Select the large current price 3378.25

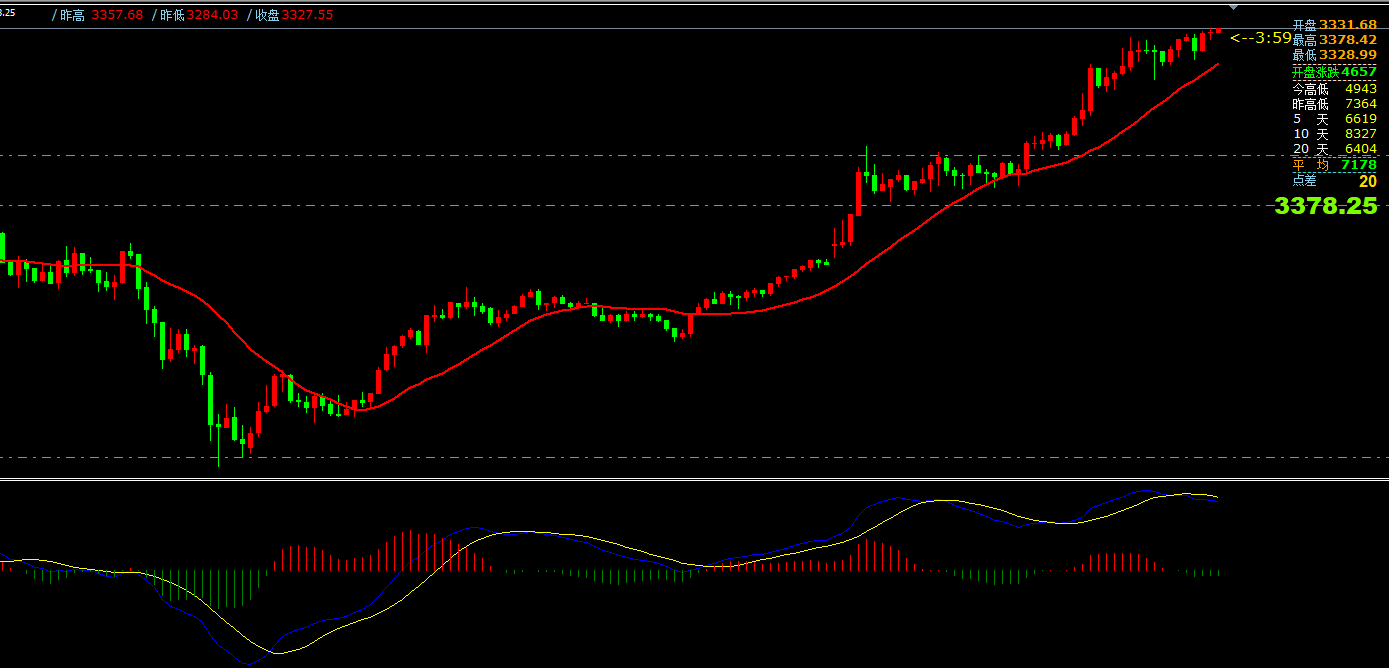1325,206
